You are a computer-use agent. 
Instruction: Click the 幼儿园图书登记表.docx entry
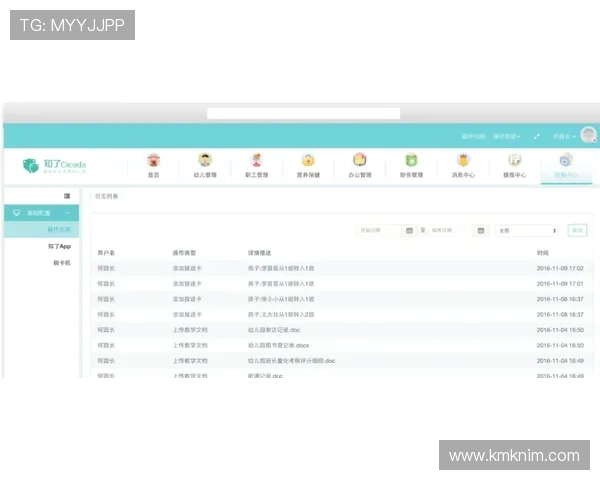278,345
